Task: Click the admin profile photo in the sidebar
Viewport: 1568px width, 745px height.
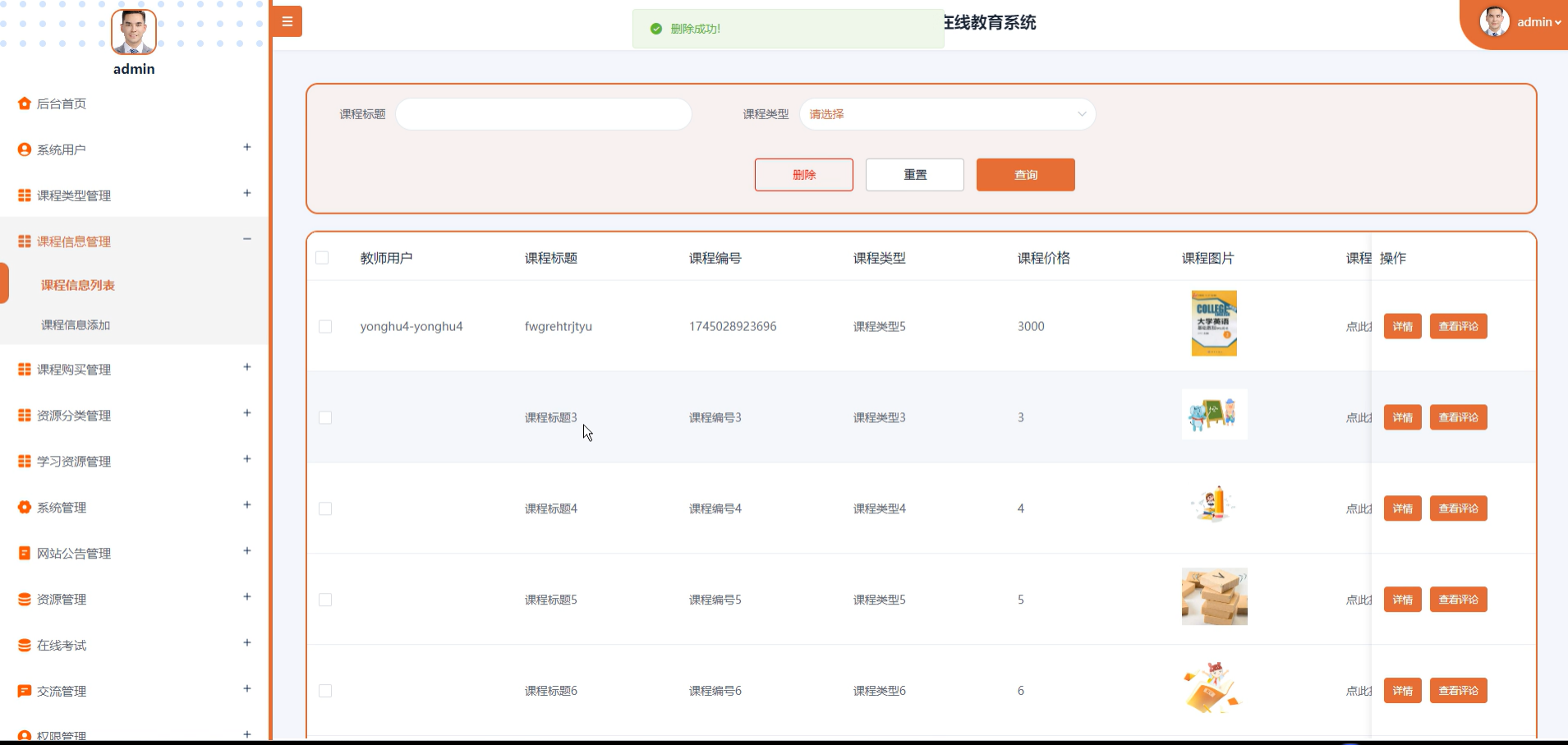Action: (134, 32)
